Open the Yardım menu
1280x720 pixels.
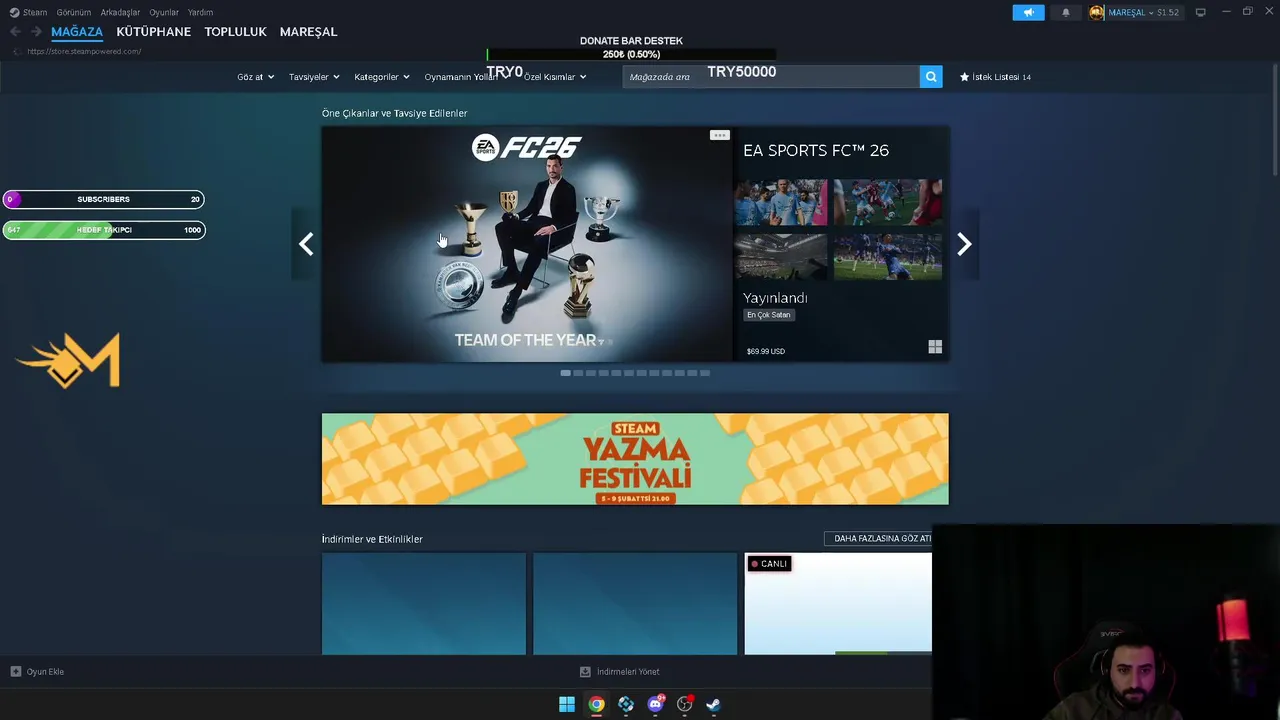200,12
